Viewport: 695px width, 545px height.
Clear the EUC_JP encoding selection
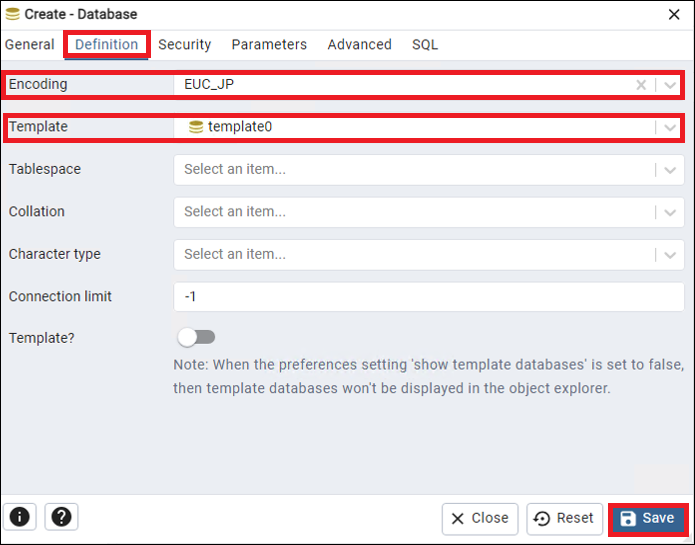[x=641, y=85]
